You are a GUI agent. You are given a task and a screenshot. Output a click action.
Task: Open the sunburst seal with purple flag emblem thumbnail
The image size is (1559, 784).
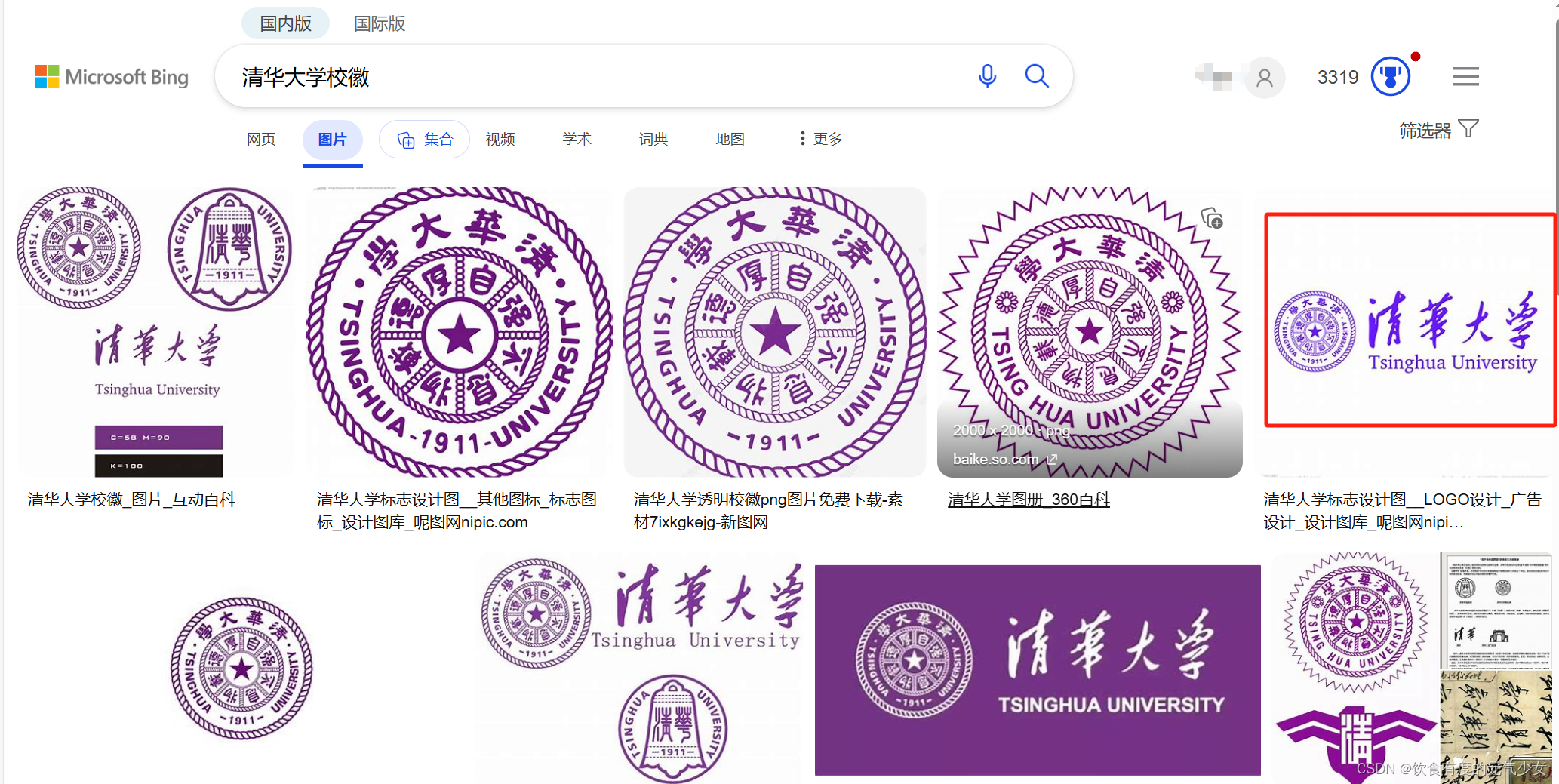pyautogui.click(x=1355, y=669)
